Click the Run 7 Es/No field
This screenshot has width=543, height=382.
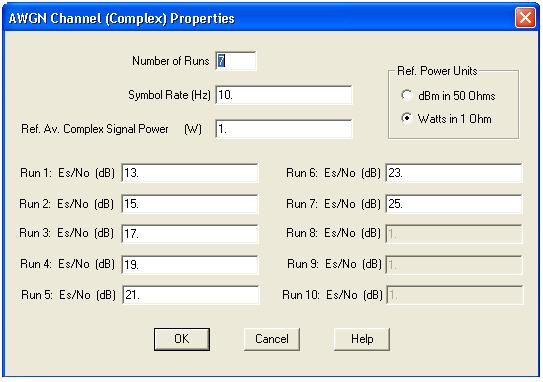pyautogui.click(x=454, y=204)
